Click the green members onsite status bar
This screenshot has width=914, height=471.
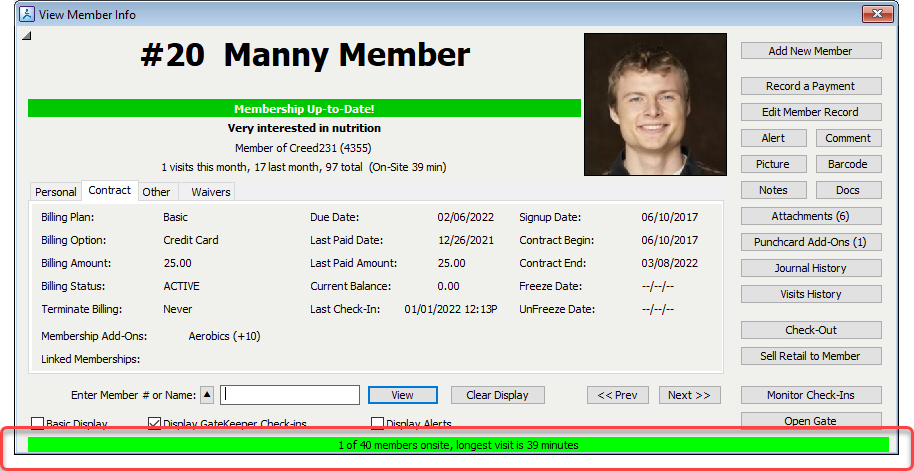click(457, 445)
